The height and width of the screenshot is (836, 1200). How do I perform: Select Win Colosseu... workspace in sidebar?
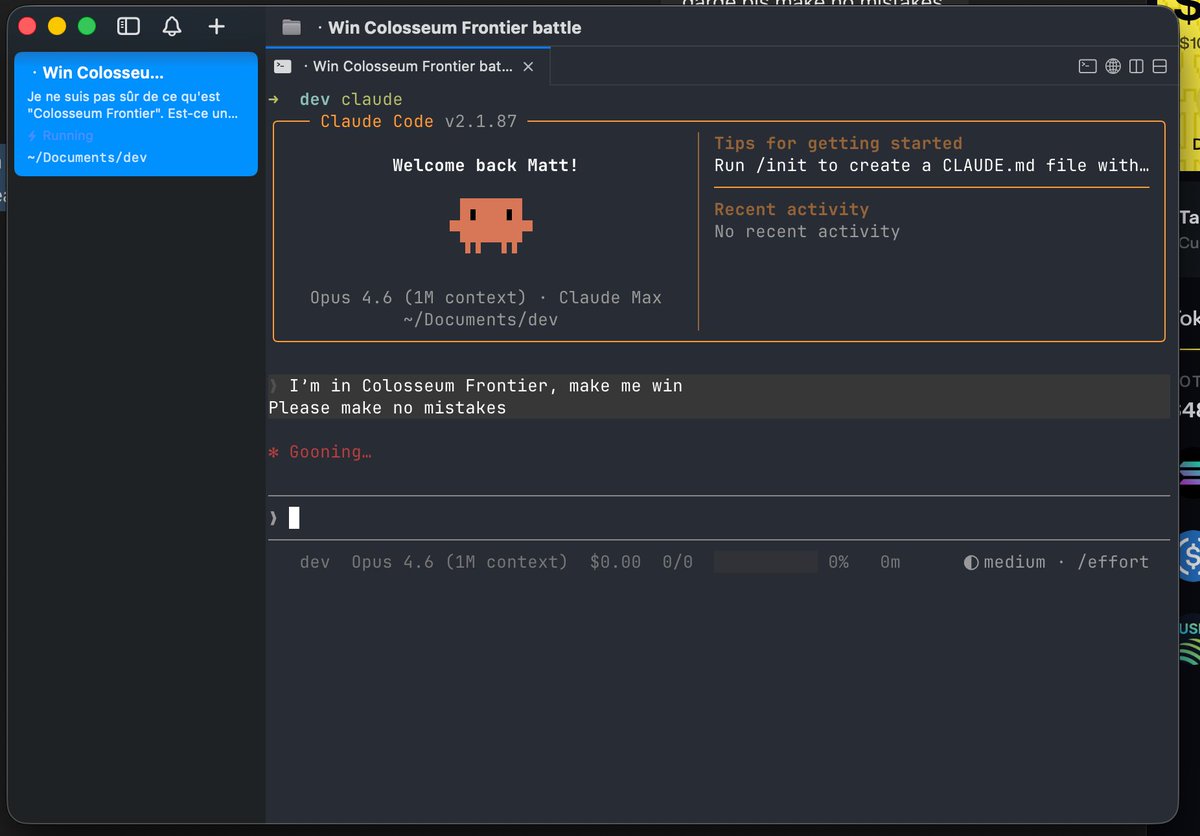pos(136,114)
